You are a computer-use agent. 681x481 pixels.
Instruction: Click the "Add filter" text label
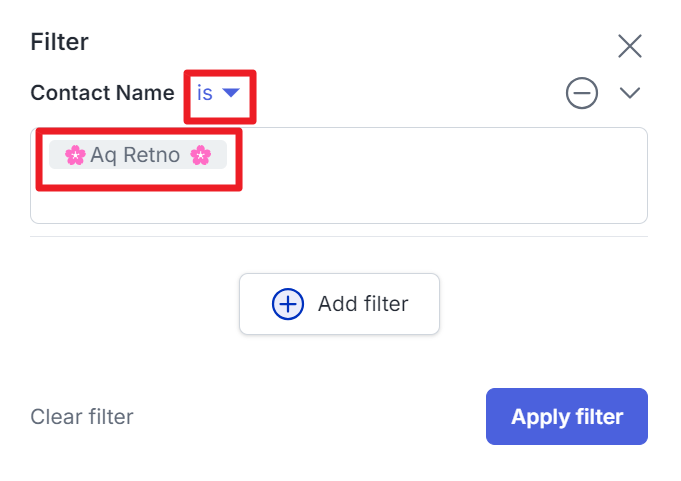tap(363, 304)
